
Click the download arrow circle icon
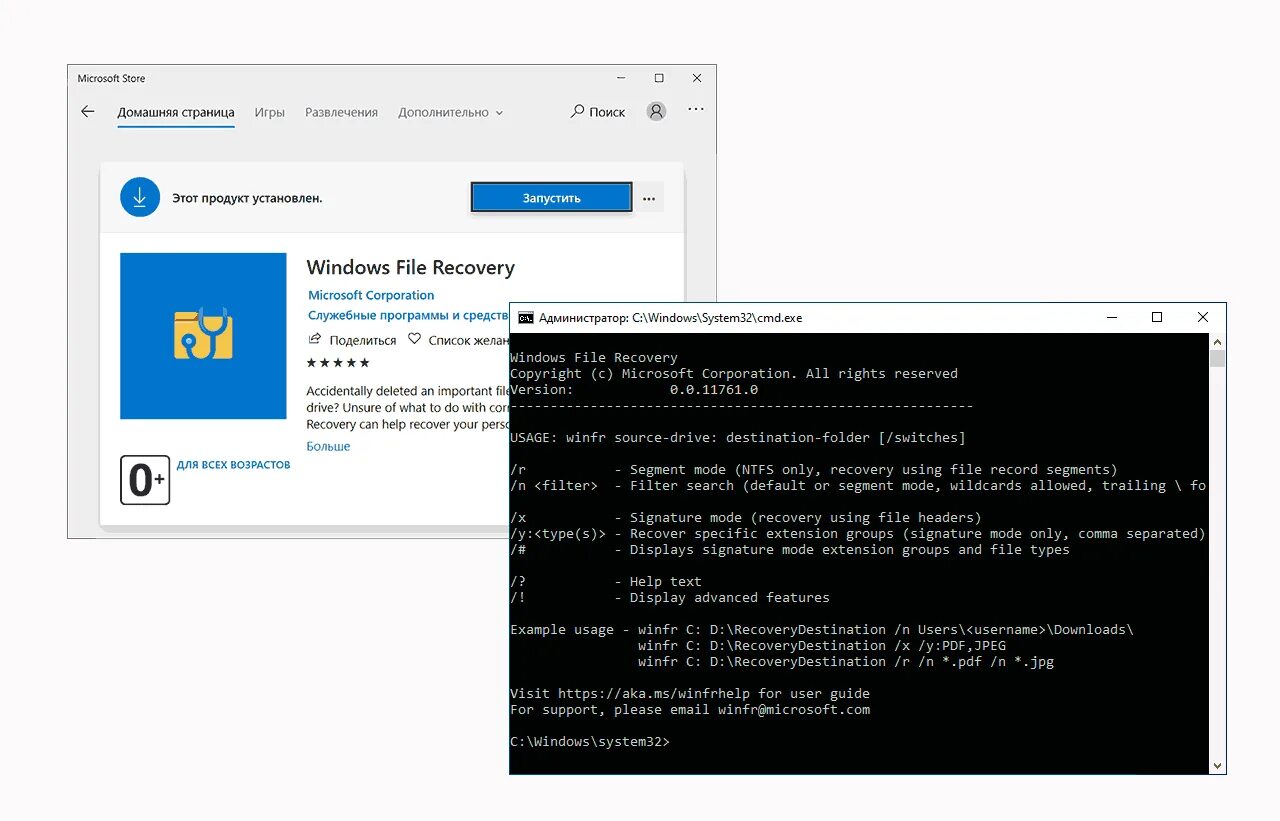[140, 197]
